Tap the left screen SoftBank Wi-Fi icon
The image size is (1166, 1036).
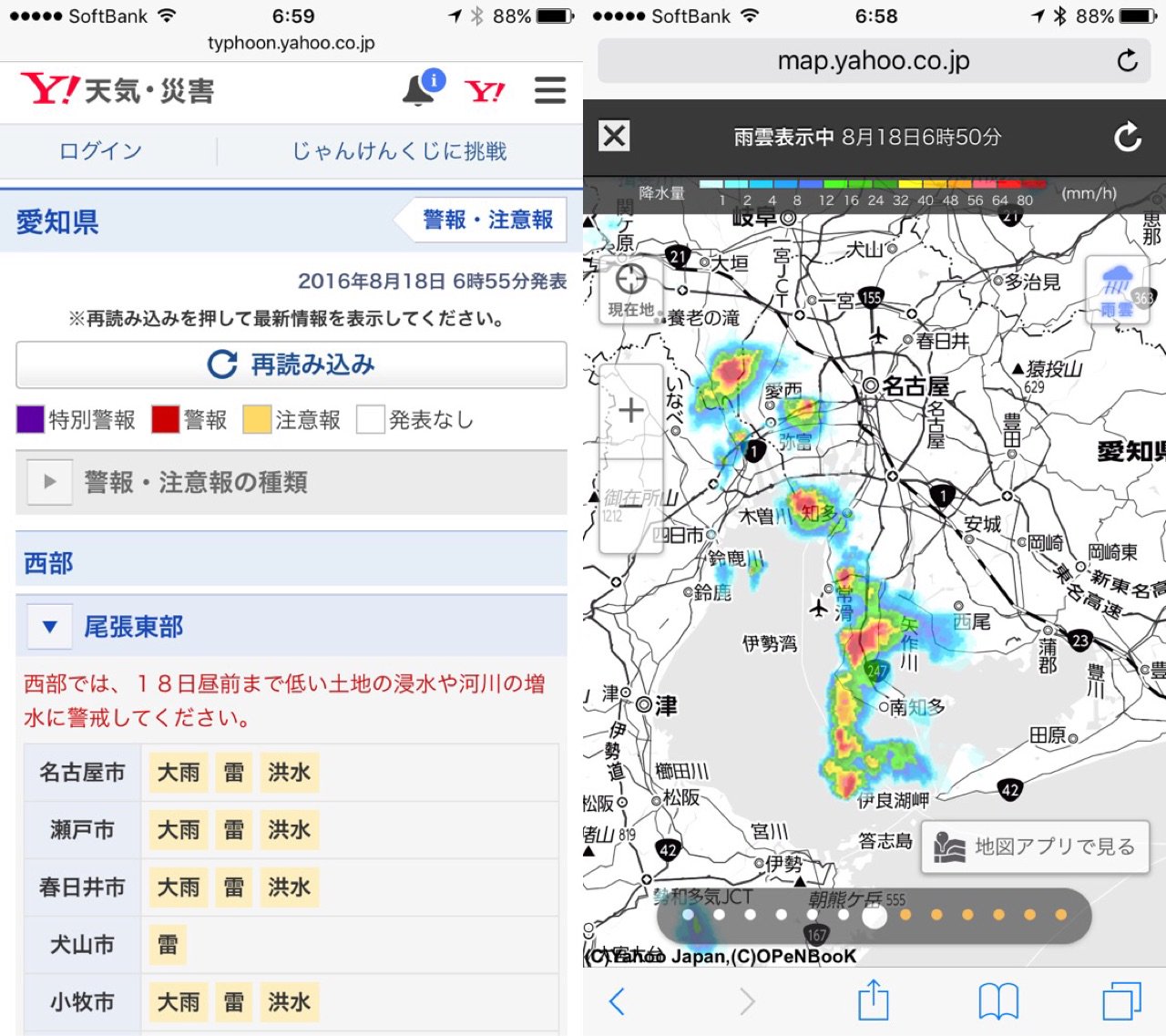click(166, 16)
